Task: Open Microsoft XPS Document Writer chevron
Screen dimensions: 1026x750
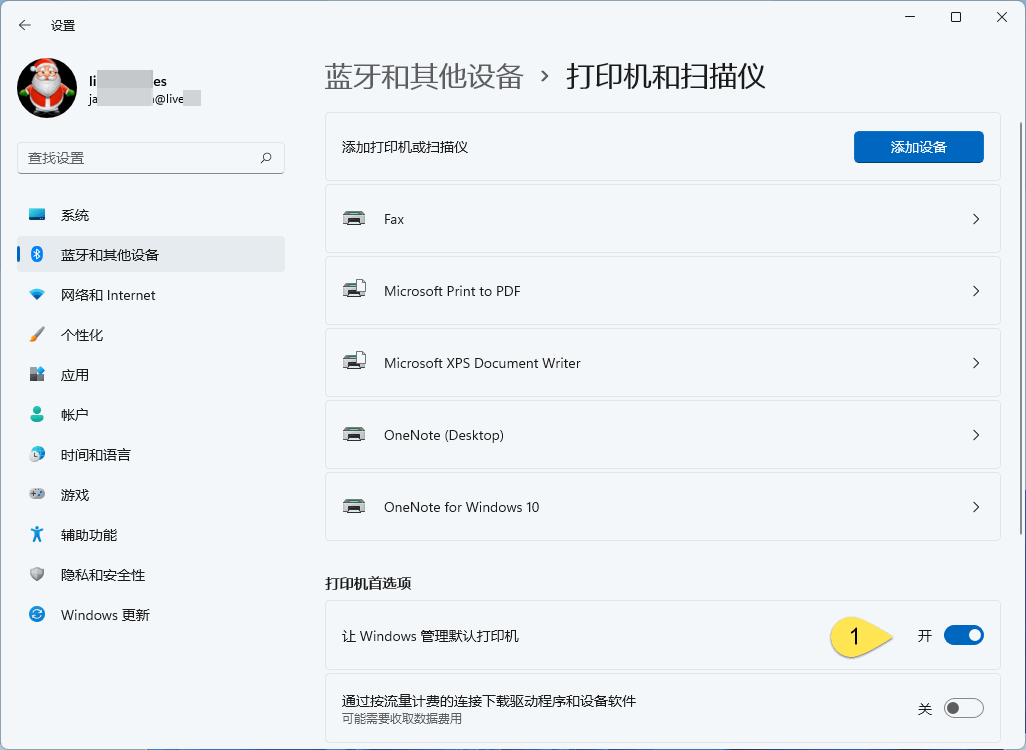Action: click(976, 363)
